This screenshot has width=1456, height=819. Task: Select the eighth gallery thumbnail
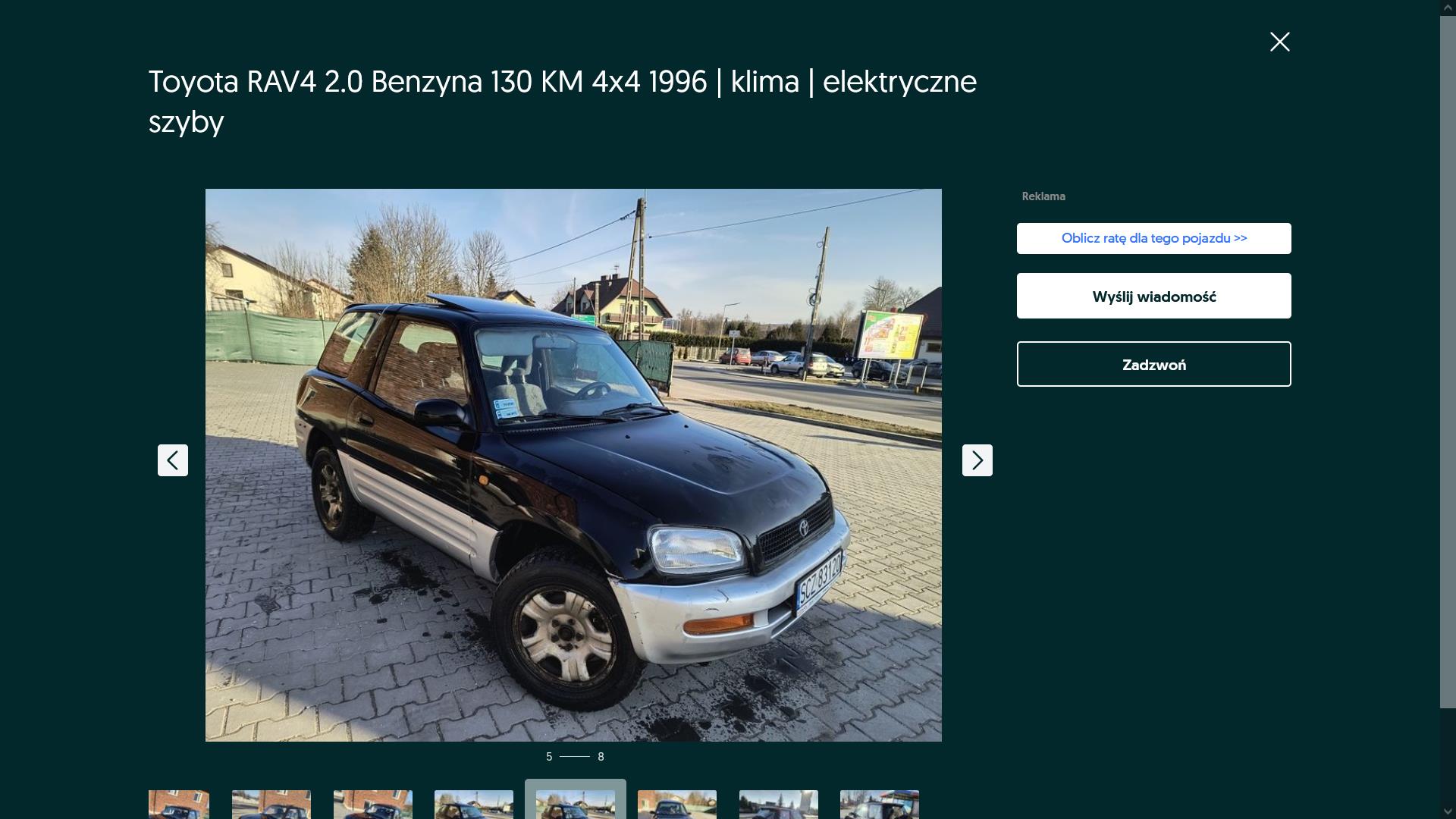[x=880, y=805]
